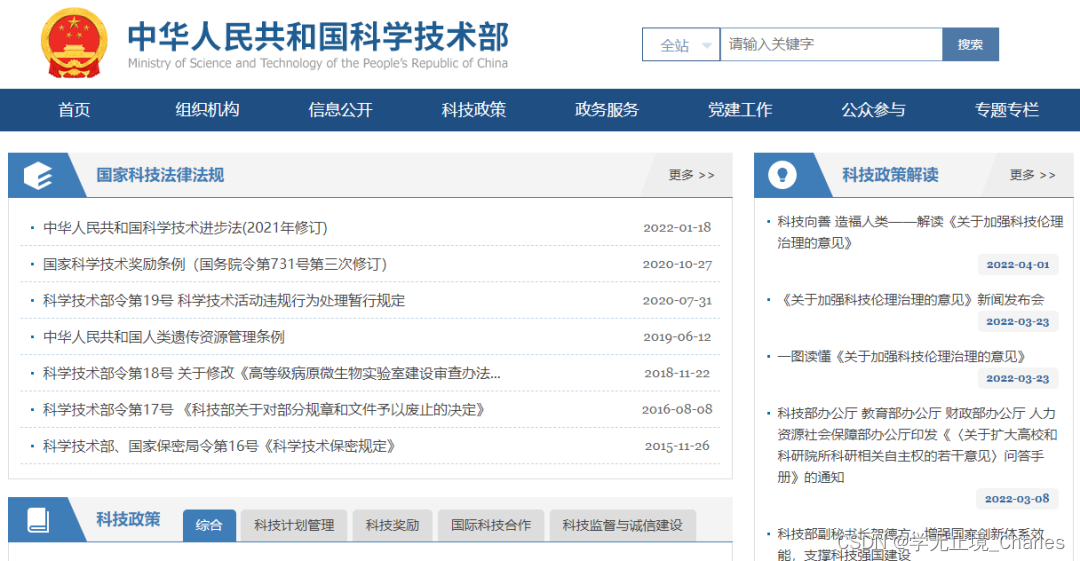Click the 国家科技法律法规 section heading
This screenshot has height=561, width=1080.
pos(160,175)
